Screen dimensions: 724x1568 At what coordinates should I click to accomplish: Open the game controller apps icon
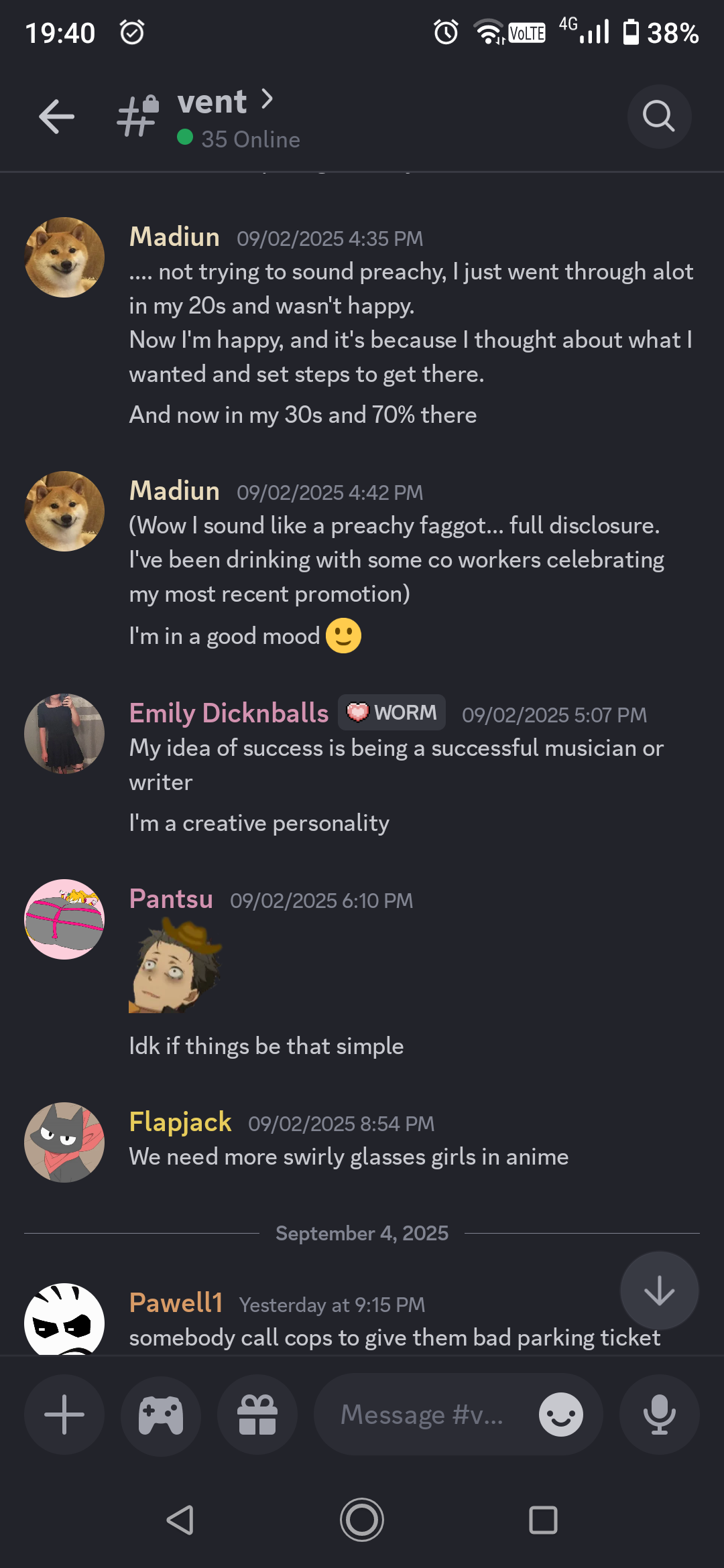161,1415
